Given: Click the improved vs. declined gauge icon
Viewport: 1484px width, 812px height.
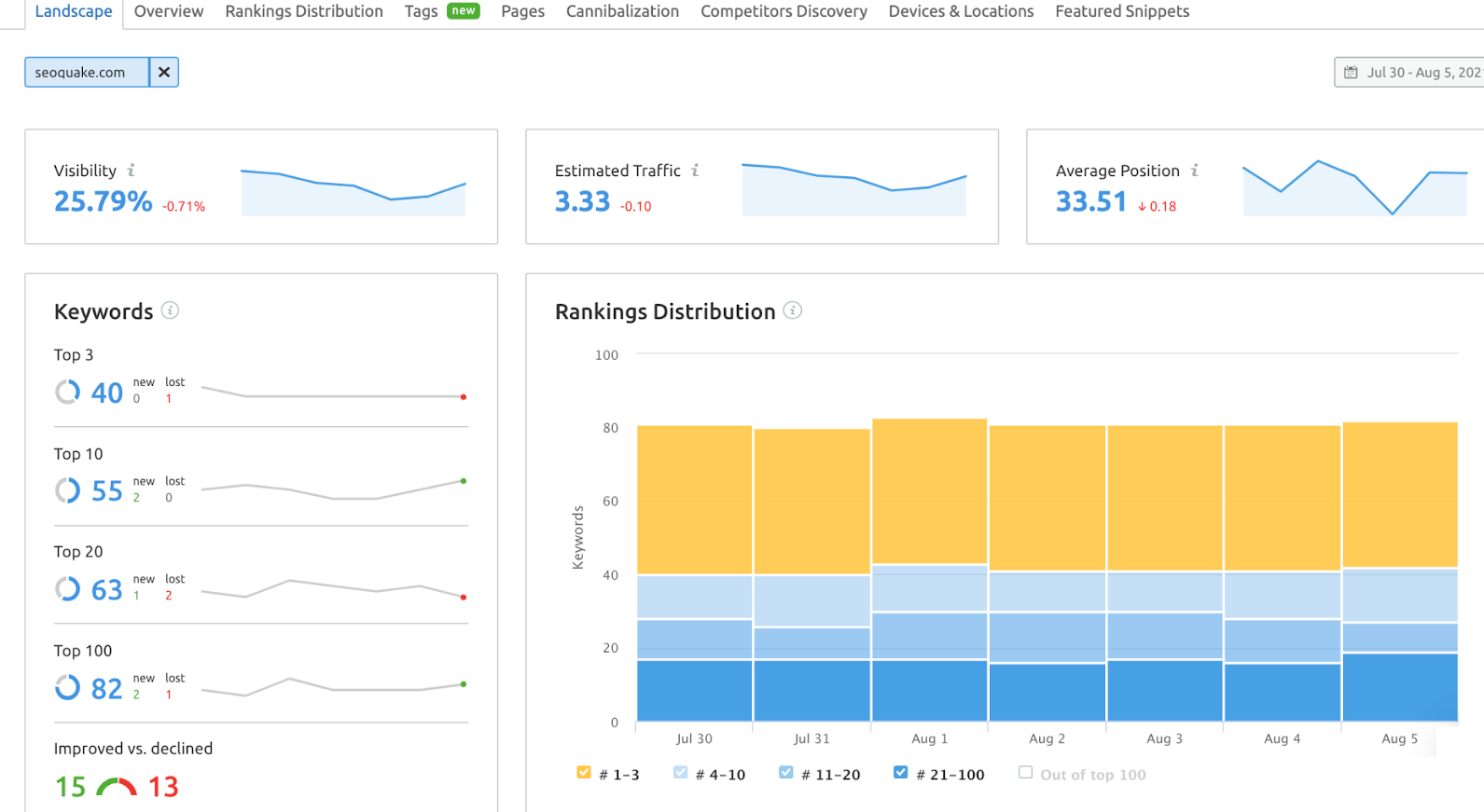Looking at the screenshot, I should click(x=117, y=788).
